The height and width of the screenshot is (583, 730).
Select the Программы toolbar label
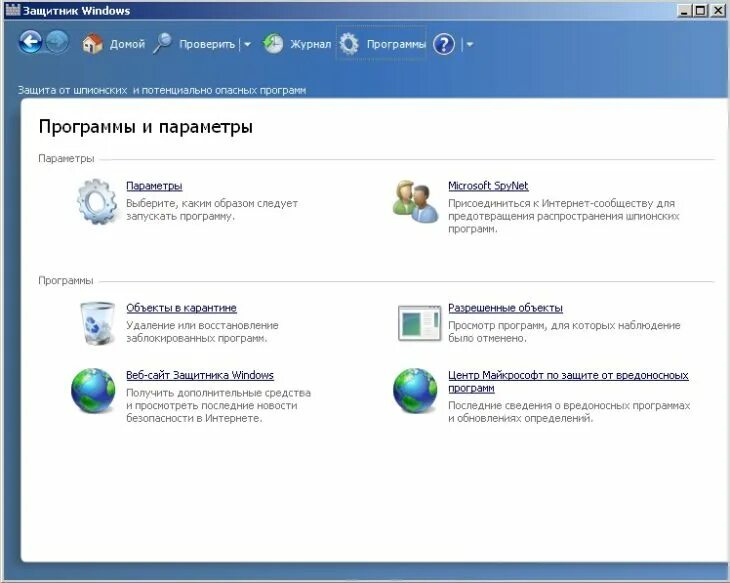click(x=396, y=44)
